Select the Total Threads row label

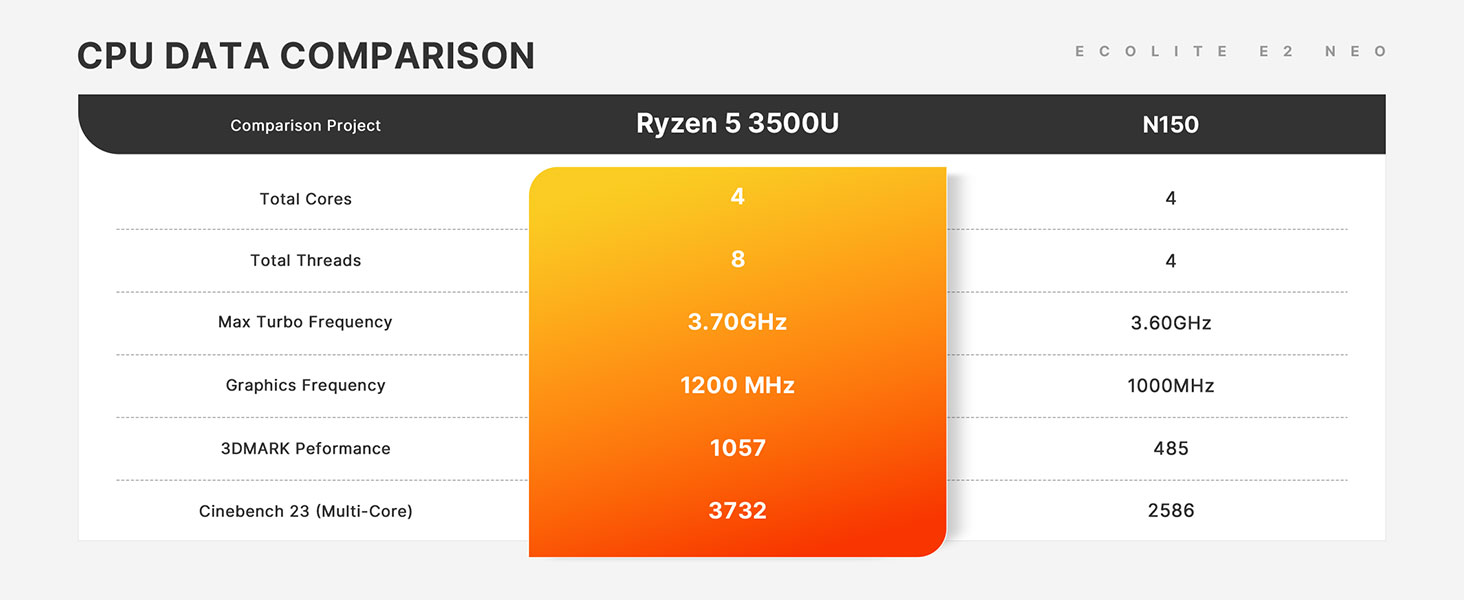click(x=306, y=260)
